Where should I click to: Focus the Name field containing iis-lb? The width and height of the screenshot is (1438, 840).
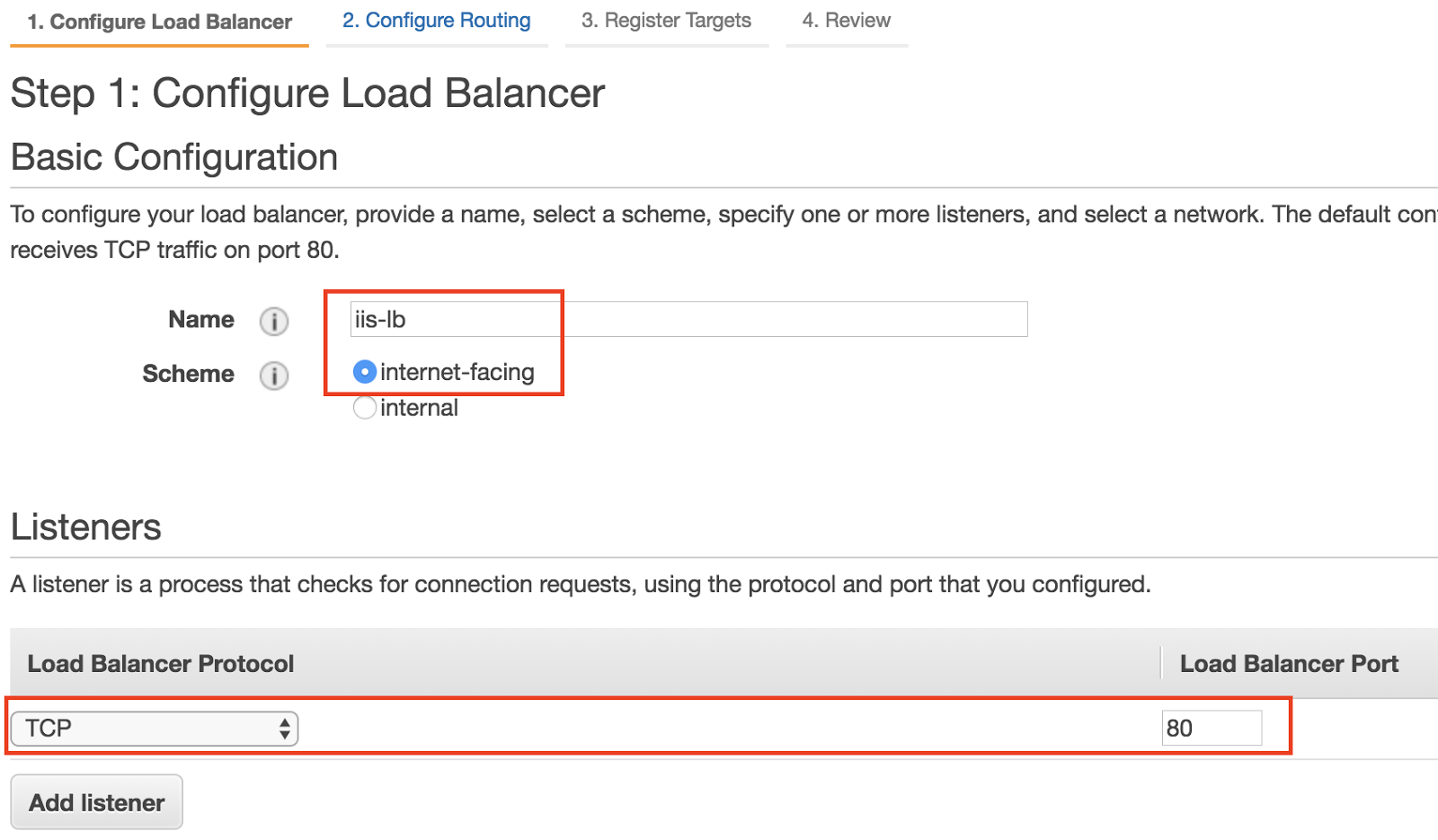tap(688, 320)
